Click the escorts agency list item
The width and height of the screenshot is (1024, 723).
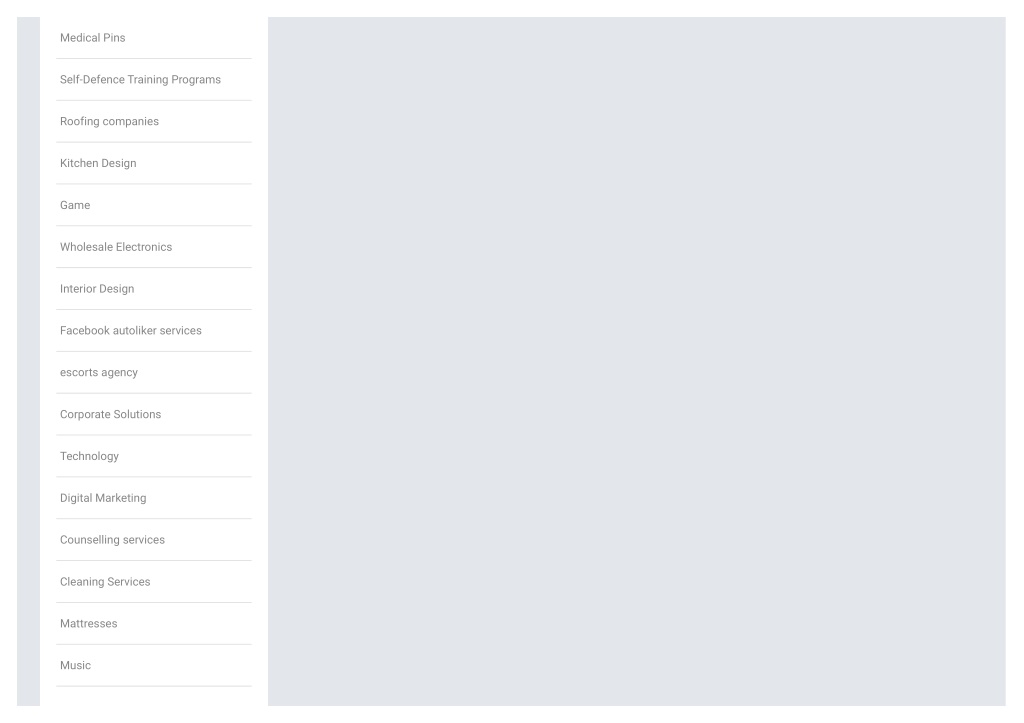[99, 372]
